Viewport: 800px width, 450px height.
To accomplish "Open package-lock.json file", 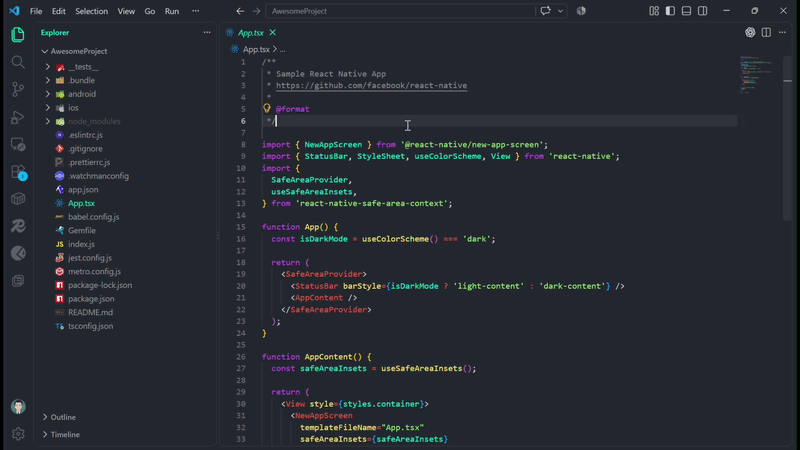I will 100,285.
